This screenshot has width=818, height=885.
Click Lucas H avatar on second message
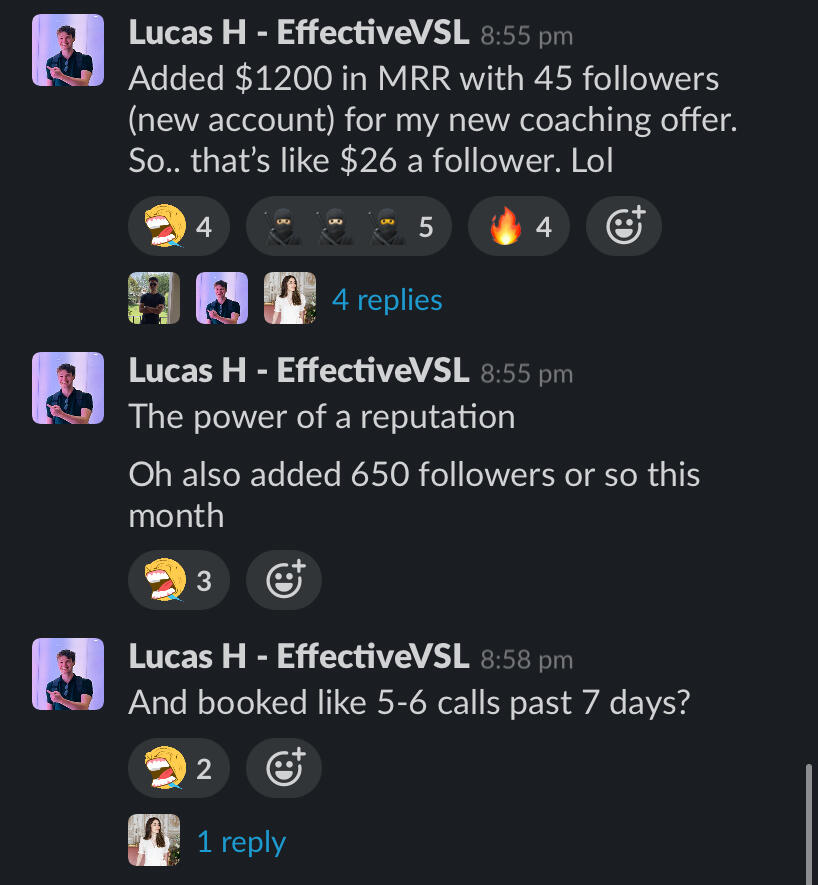68,388
